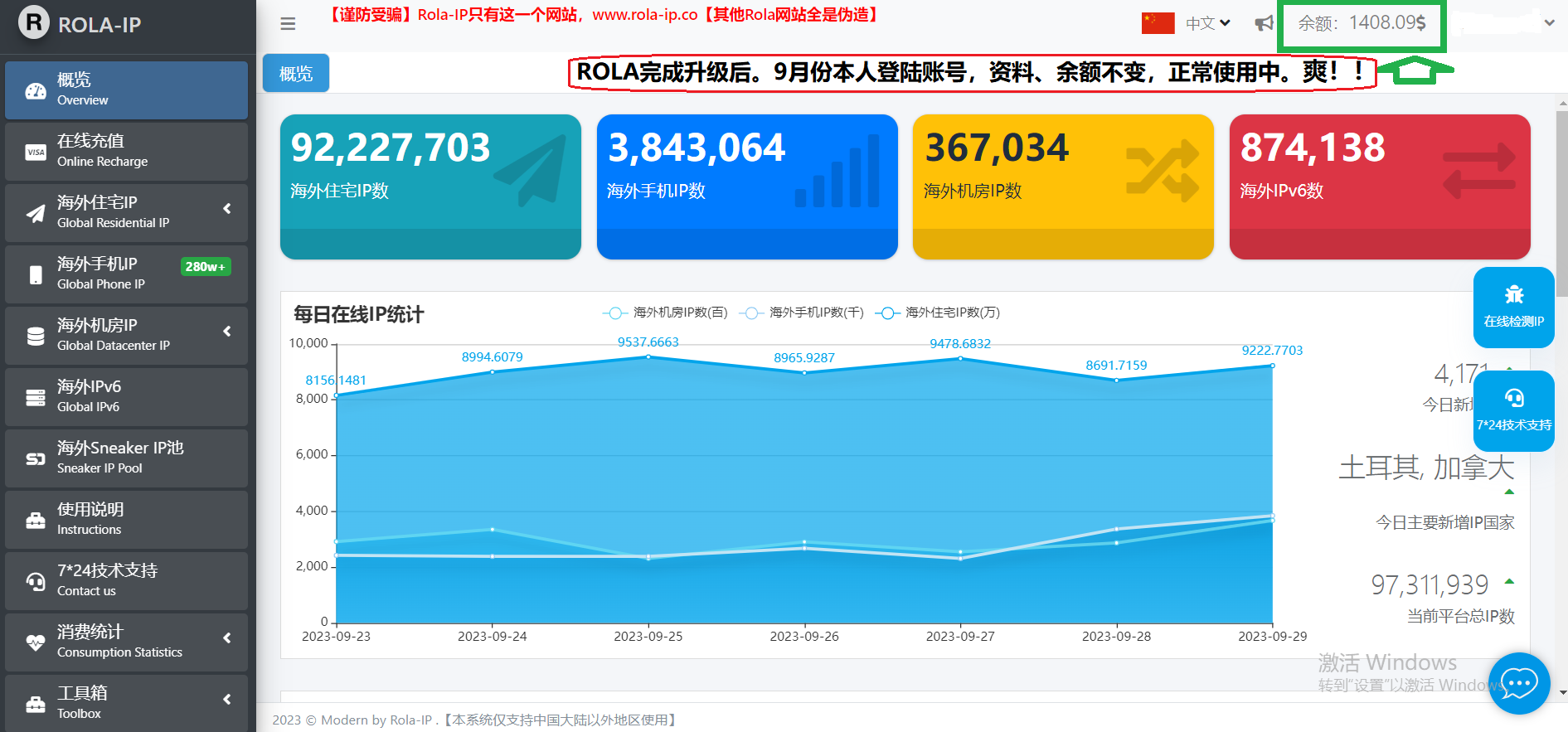
Task: Click the Toolbox briefcase icon
Action: (x=36, y=704)
